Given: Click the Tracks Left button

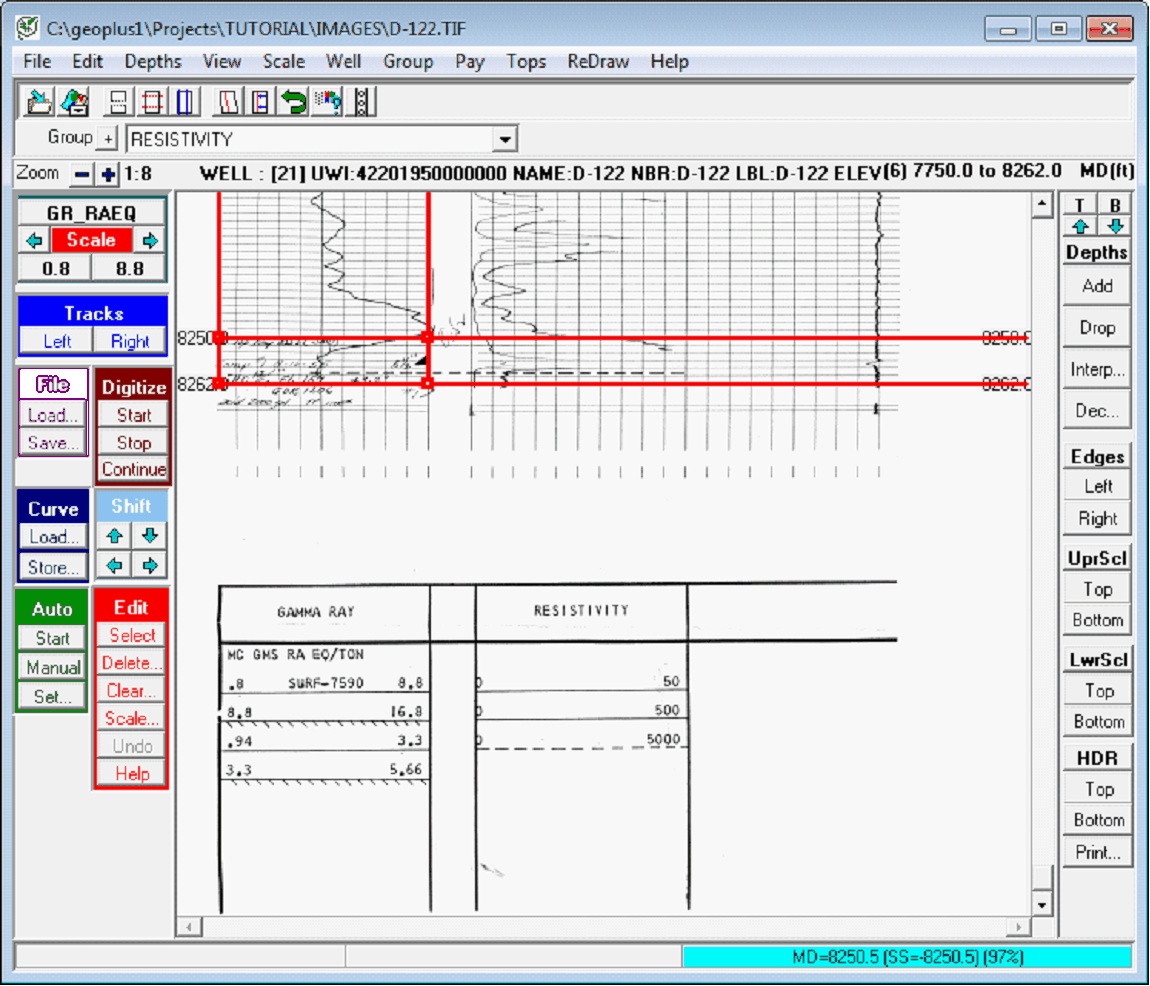Looking at the screenshot, I should 57,341.
